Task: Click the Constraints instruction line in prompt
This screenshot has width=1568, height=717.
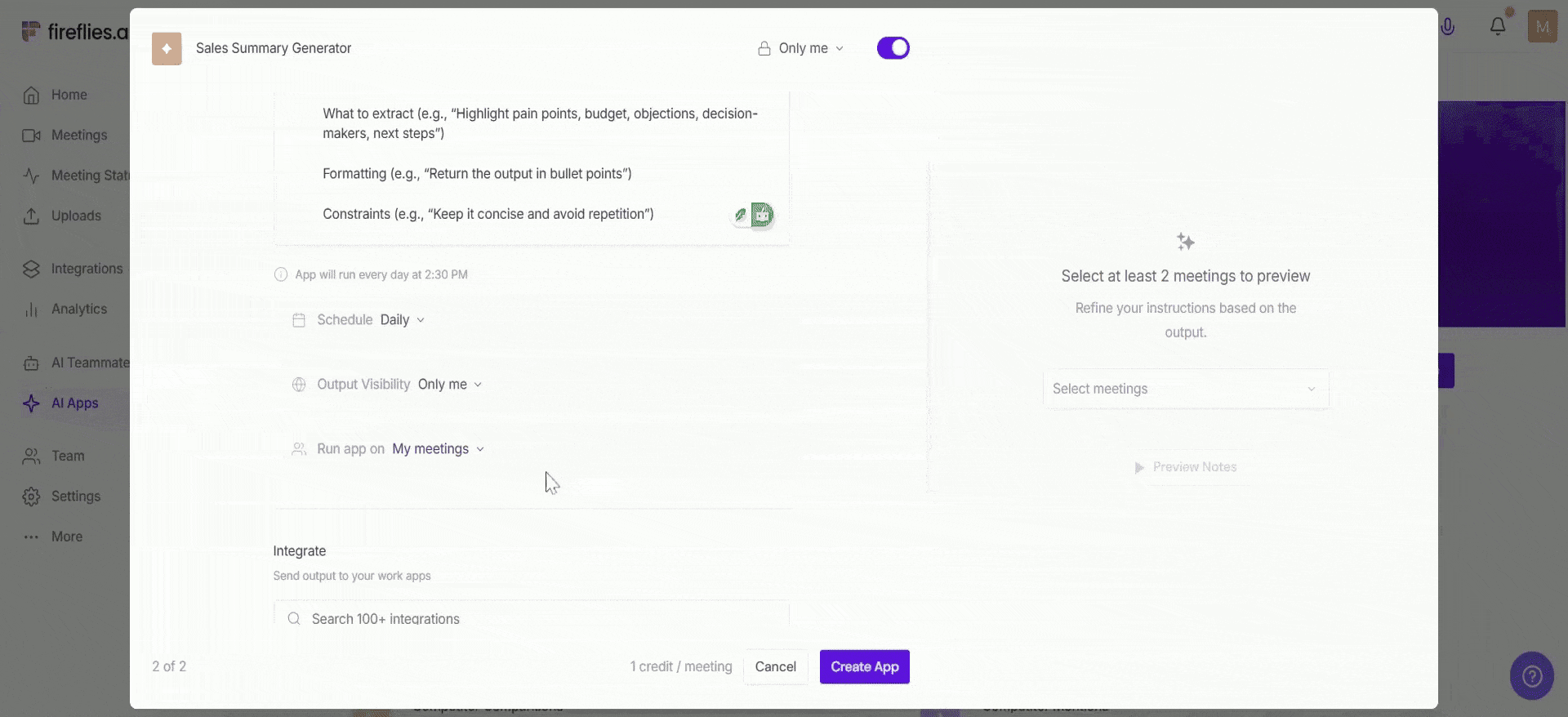Action: tap(488, 214)
